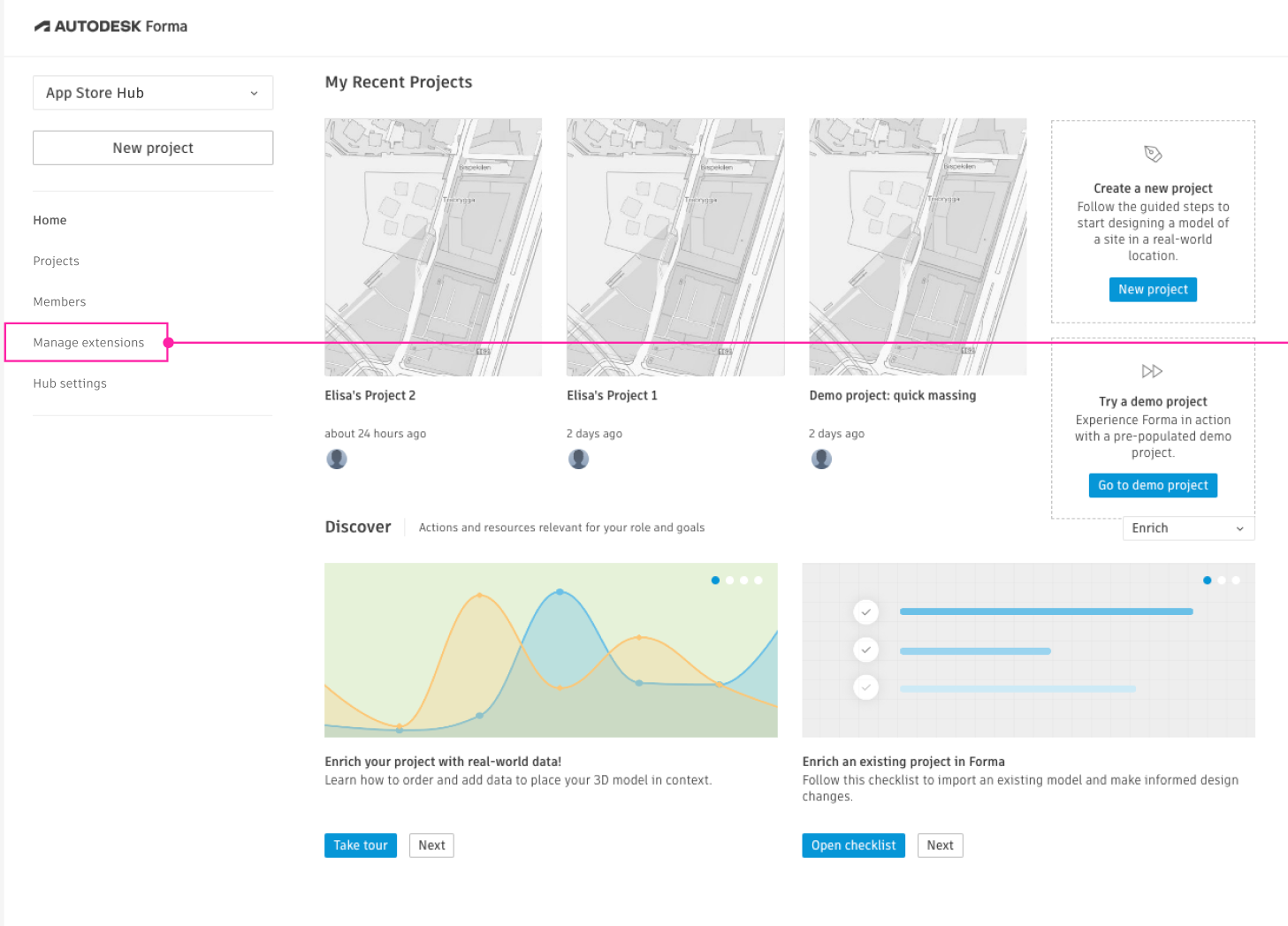
Task: Open the Elisa's Project 2 map thumbnail
Action: click(433, 247)
